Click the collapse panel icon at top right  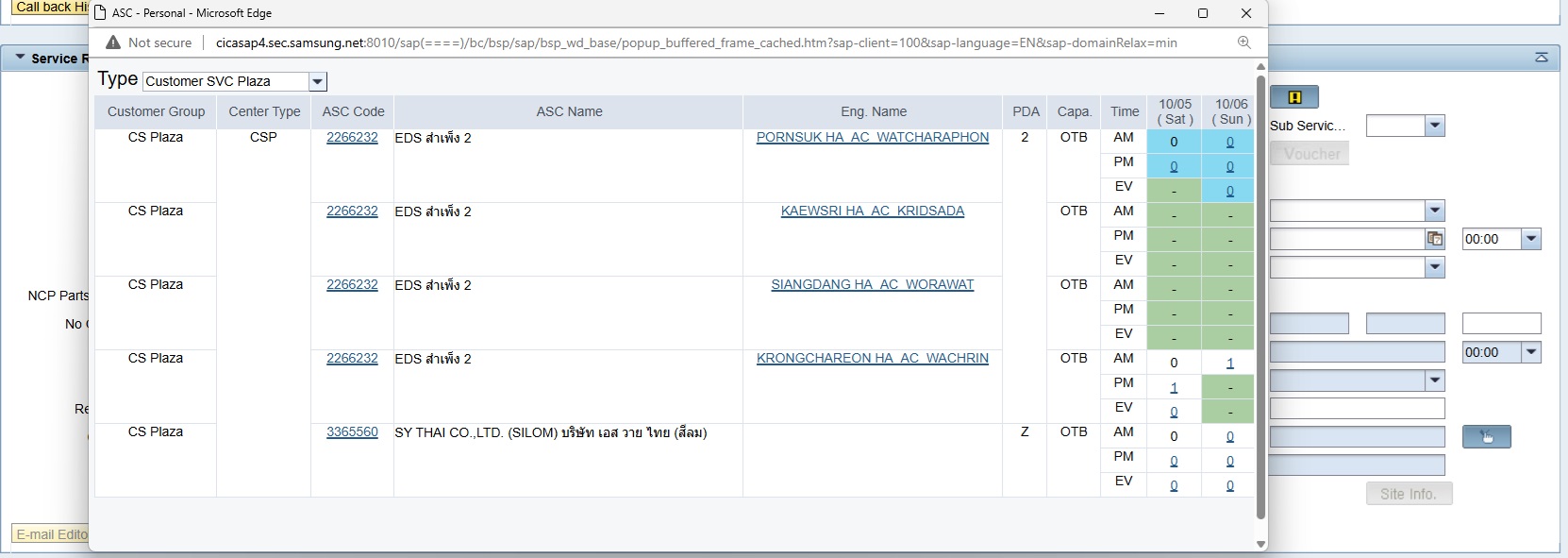click(1542, 58)
